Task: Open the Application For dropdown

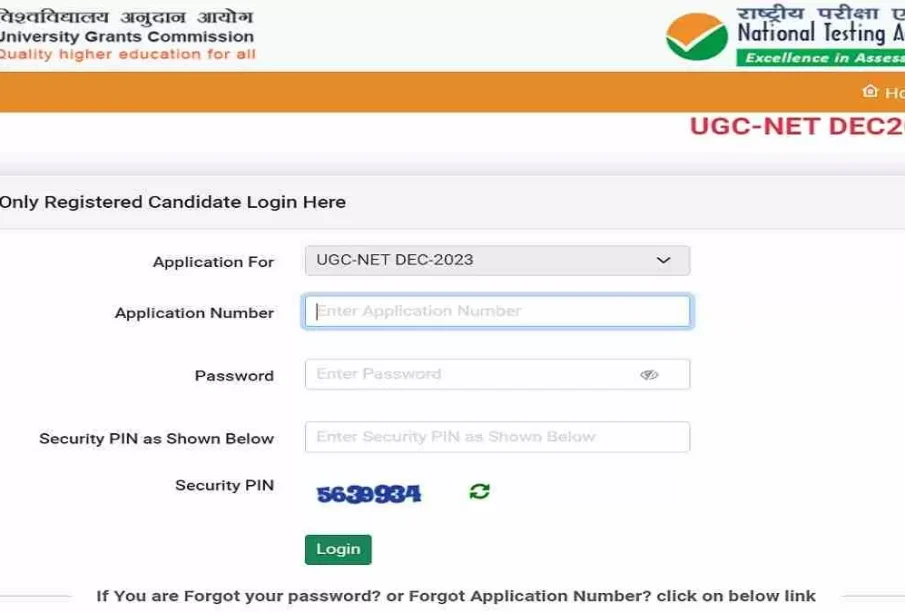Action: [497, 260]
